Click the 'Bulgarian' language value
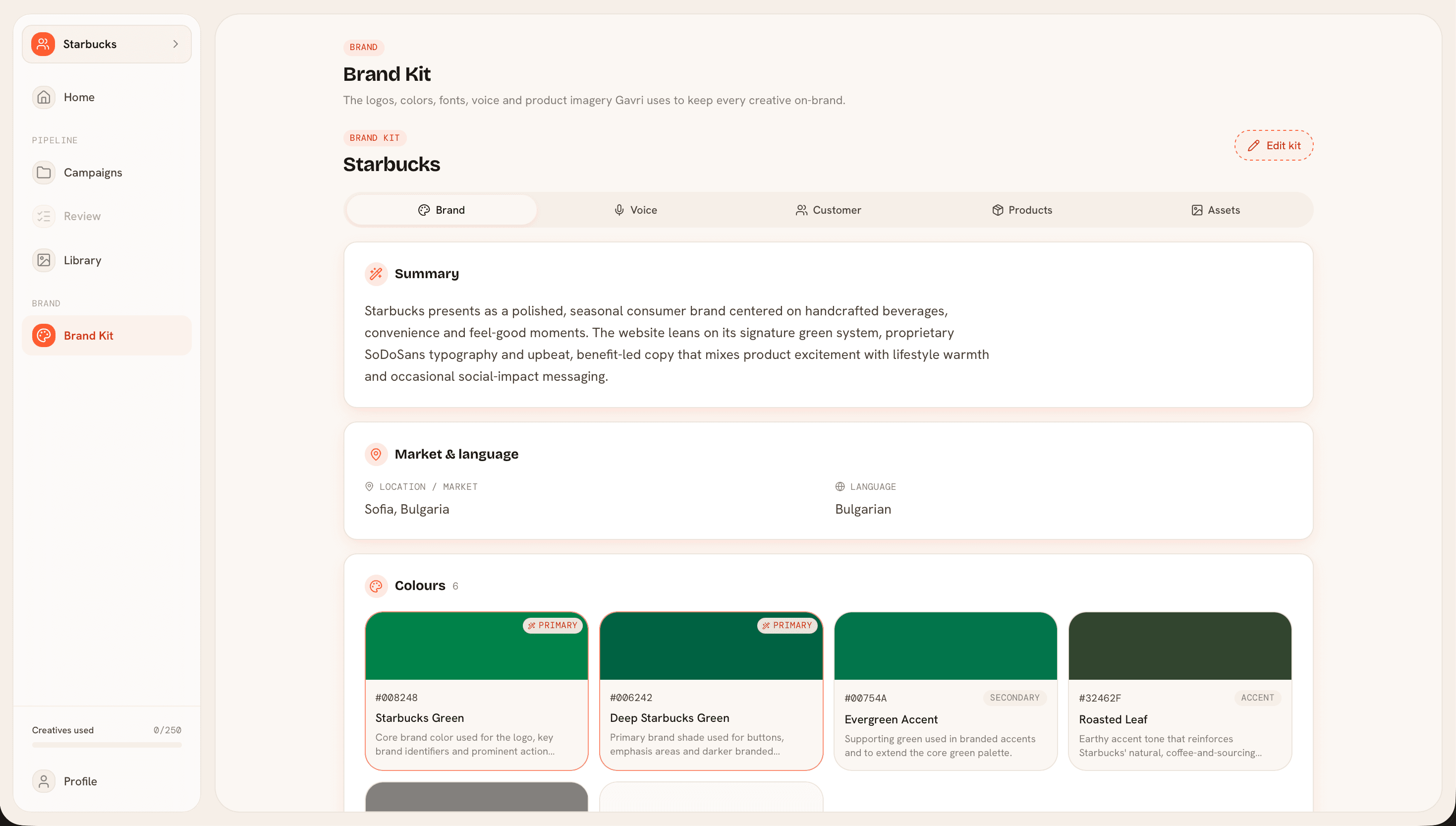1456x826 pixels. point(862,509)
